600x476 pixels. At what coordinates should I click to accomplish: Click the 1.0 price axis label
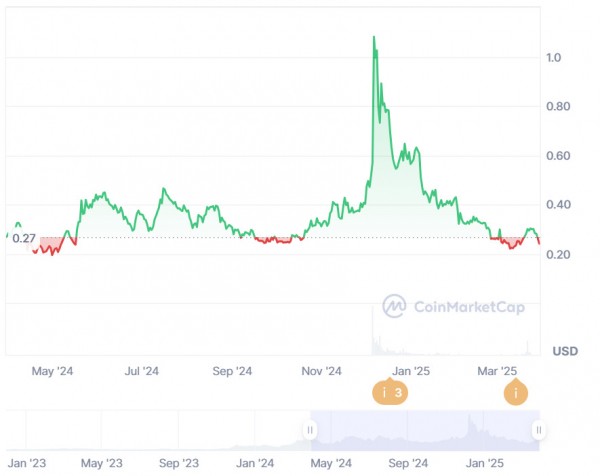(x=554, y=58)
